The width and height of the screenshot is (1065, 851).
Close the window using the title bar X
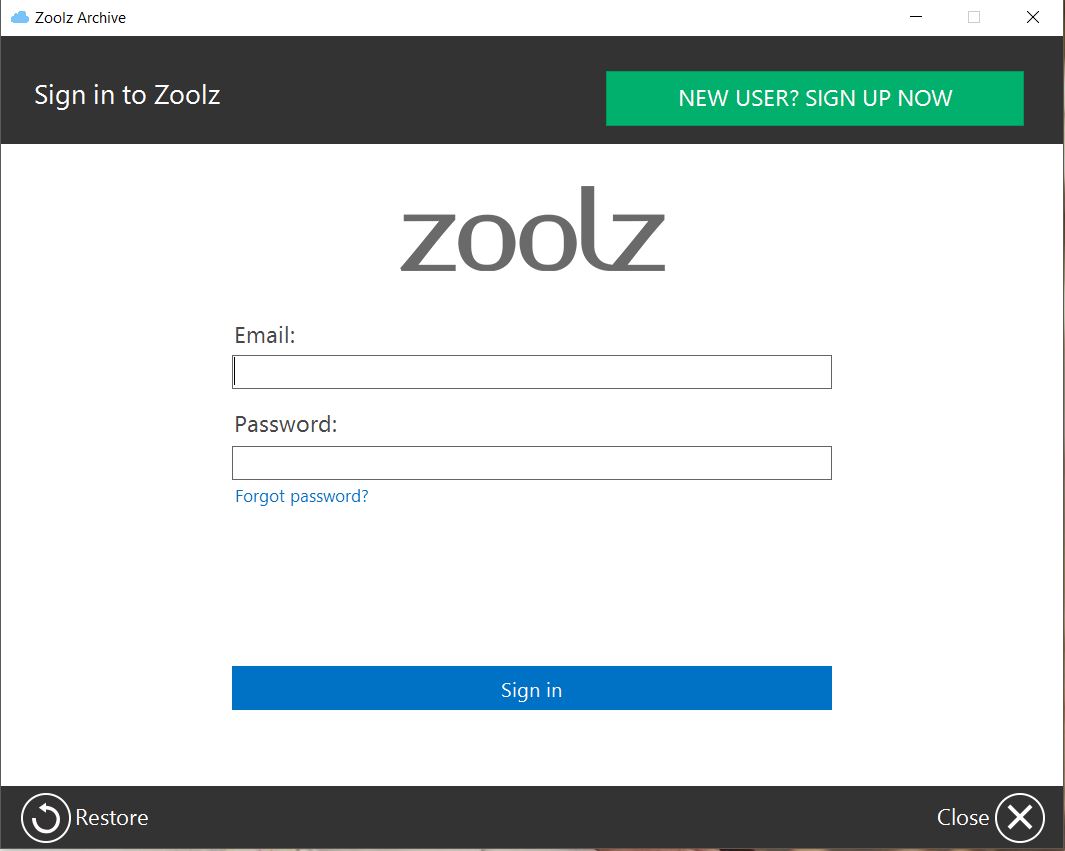(x=1033, y=18)
